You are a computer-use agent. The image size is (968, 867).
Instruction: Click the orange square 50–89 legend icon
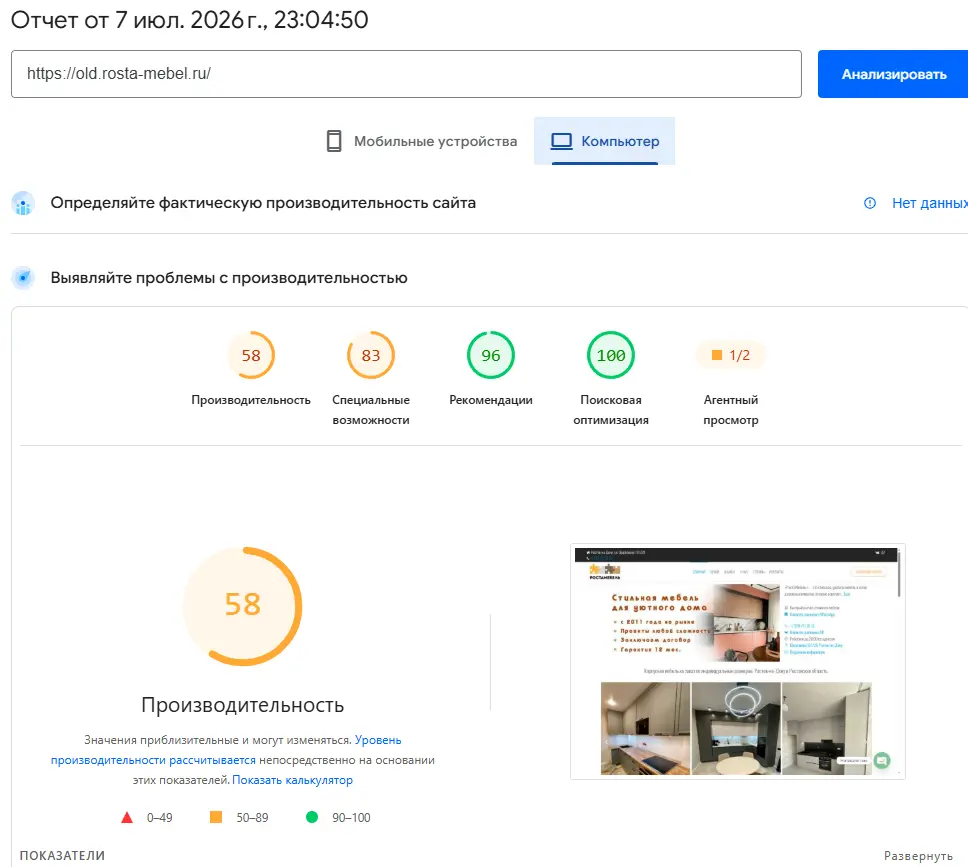(216, 817)
